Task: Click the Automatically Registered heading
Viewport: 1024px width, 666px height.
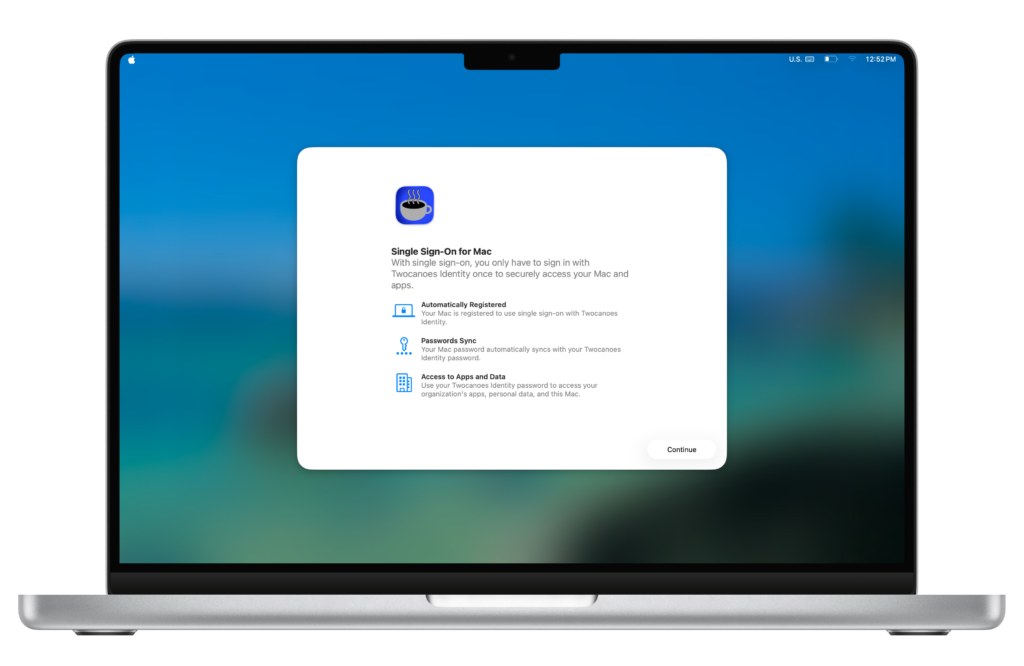Action: pos(463,304)
